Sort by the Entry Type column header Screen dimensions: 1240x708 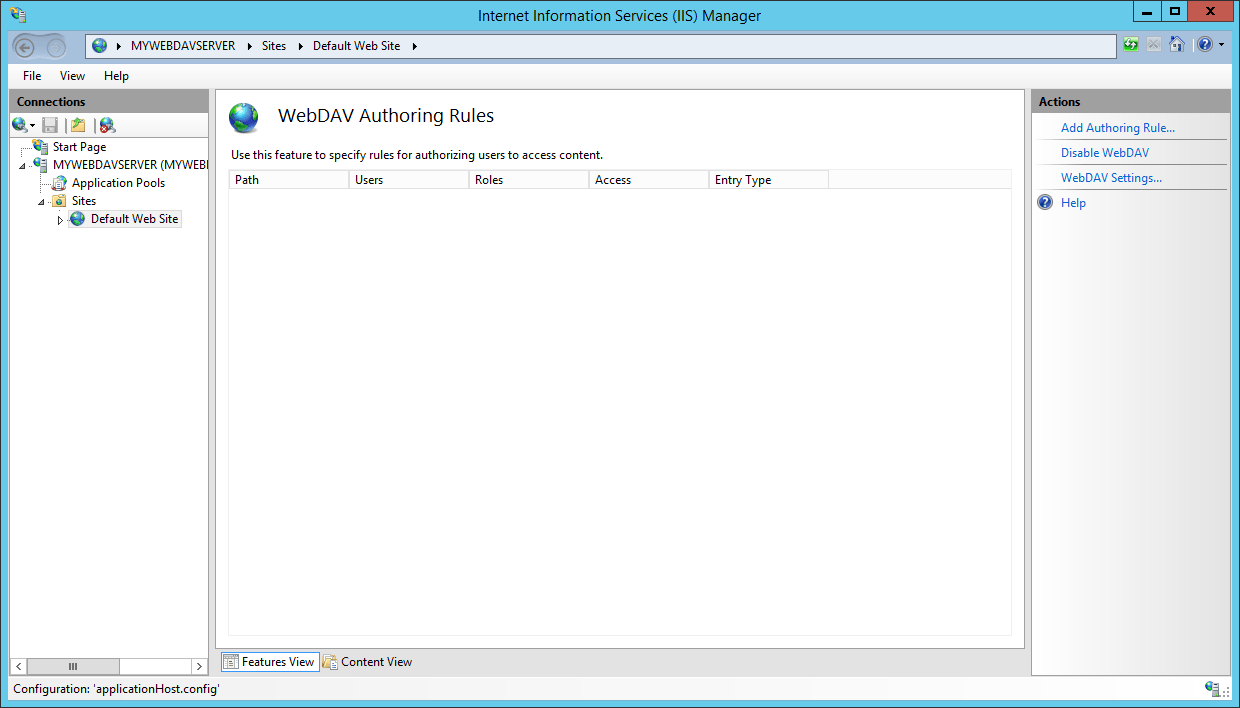tap(769, 180)
